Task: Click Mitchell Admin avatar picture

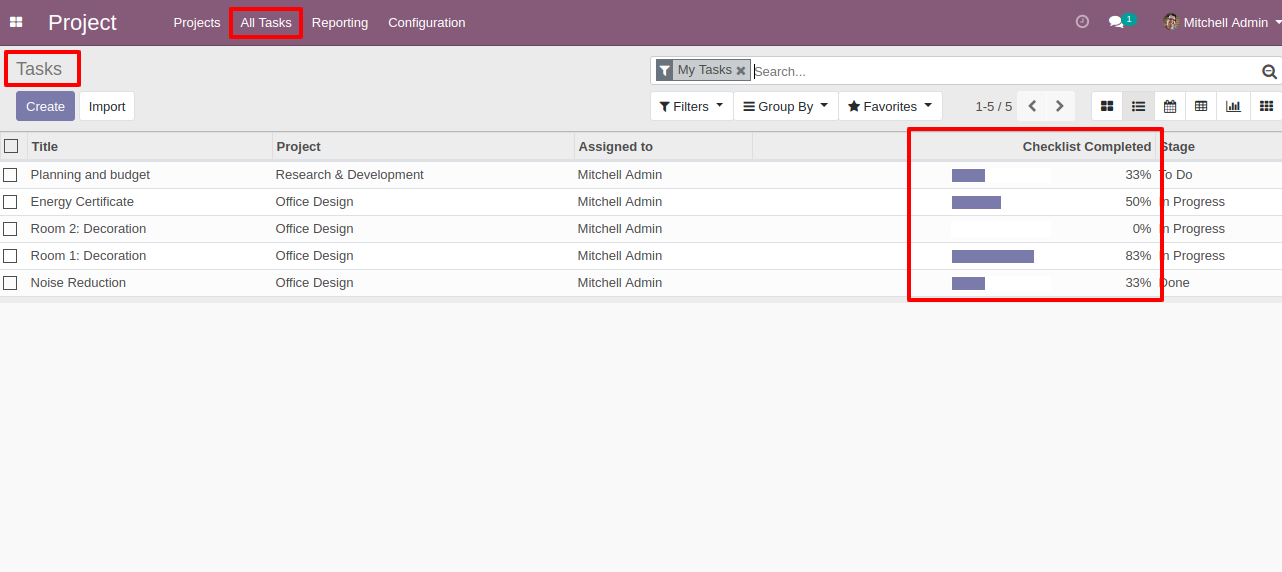Action: point(1171,22)
